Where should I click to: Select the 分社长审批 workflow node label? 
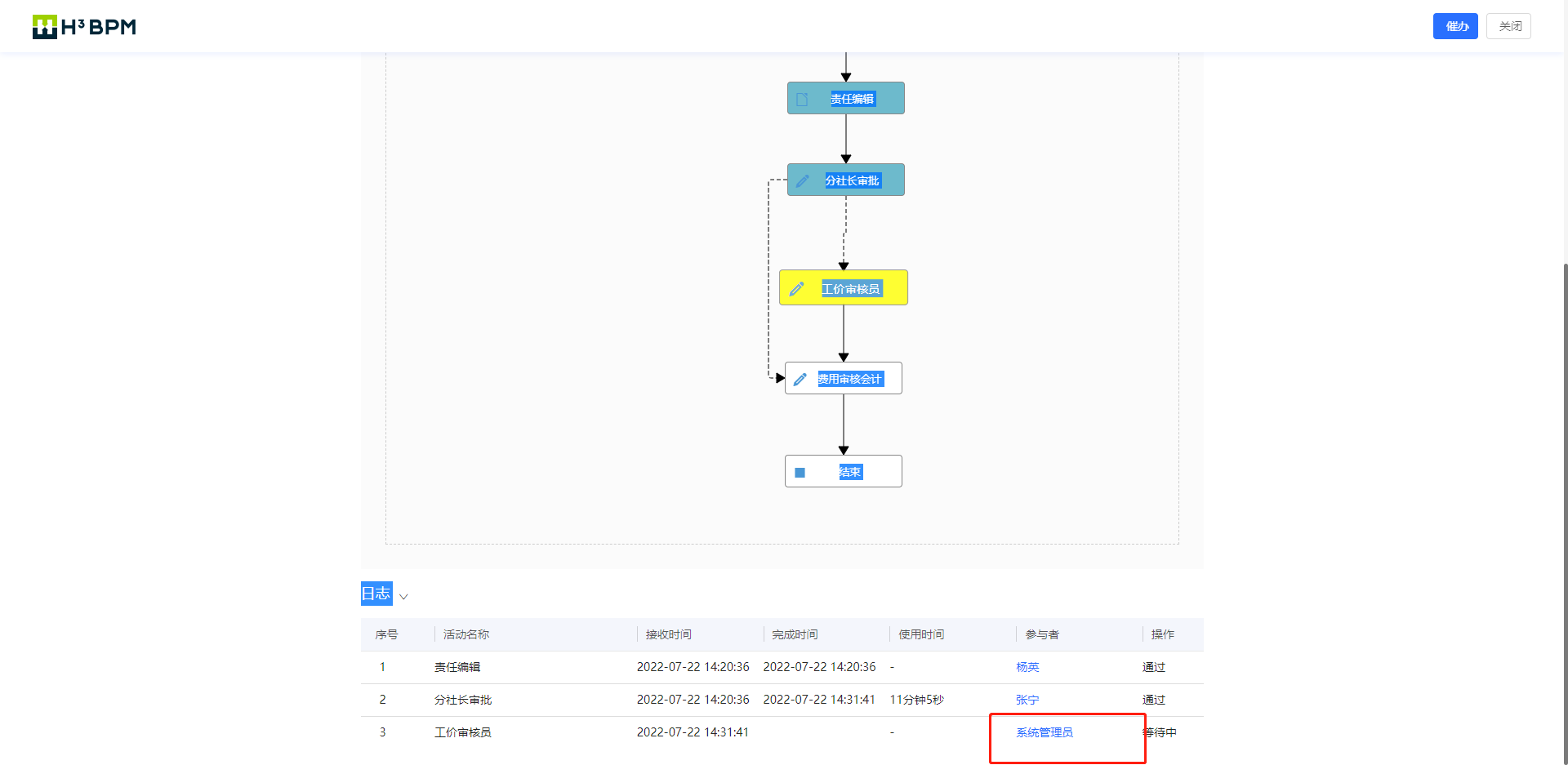[853, 180]
